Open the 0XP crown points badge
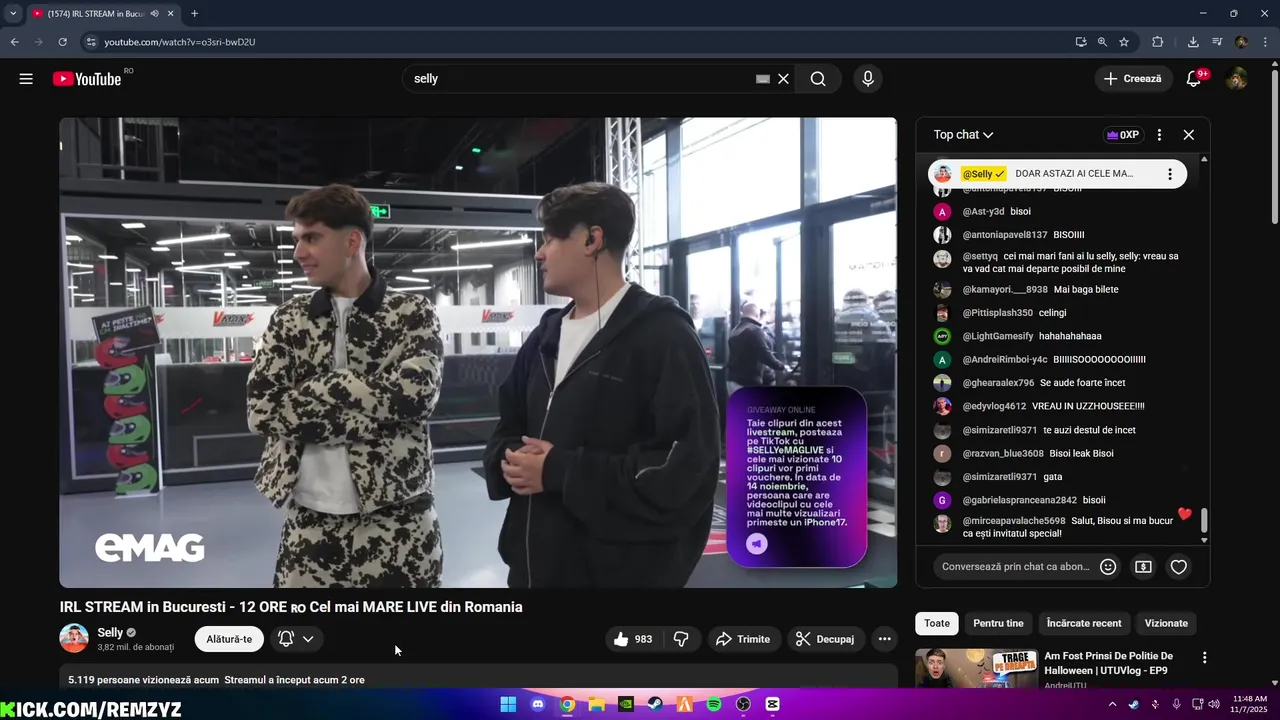Image resolution: width=1280 pixels, height=720 pixels. click(x=1122, y=135)
